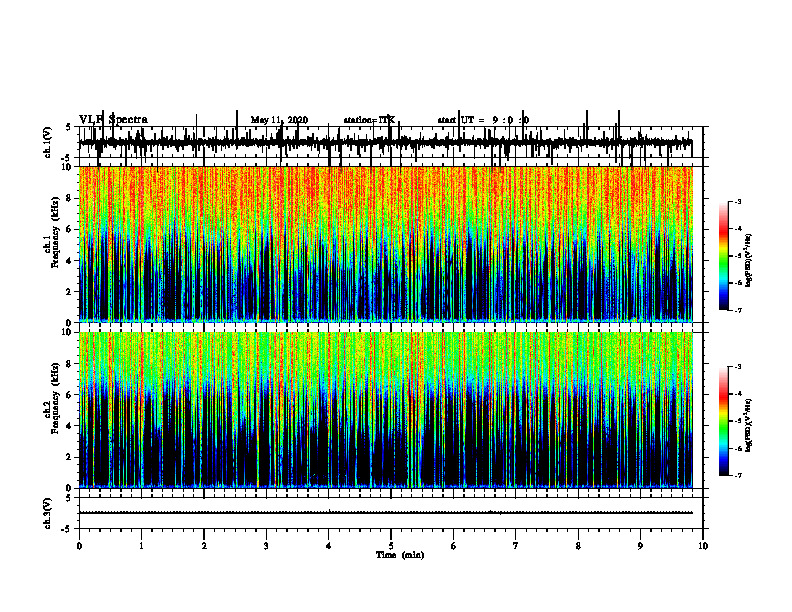Click the log(PSD) label beside ch.1 colorbar
792x612 pixels.
(x=749, y=260)
